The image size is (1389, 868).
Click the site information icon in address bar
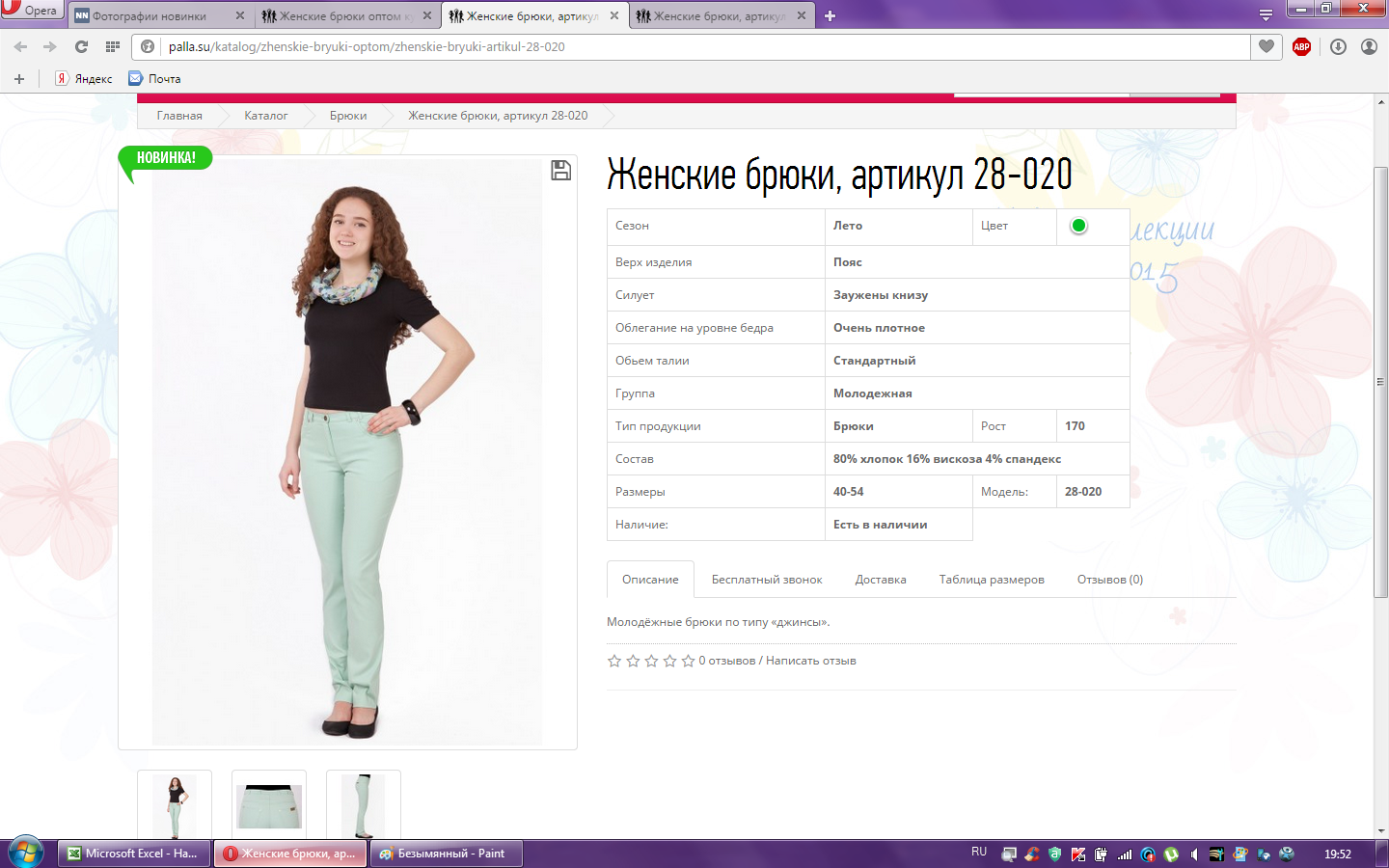coord(148,46)
